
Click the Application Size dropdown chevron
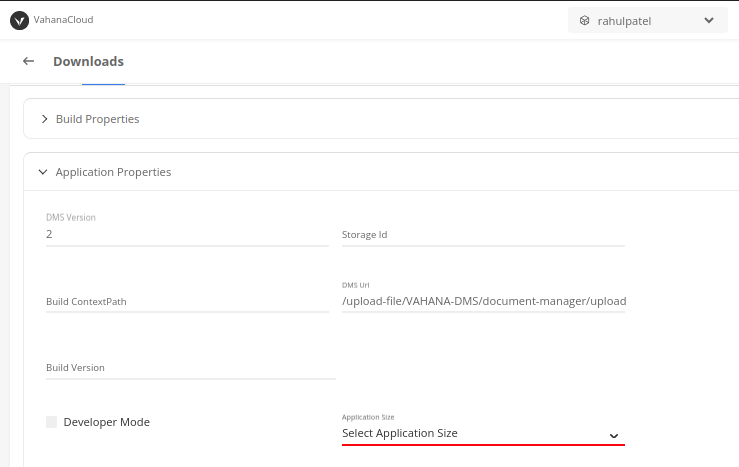tap(614, 436)
